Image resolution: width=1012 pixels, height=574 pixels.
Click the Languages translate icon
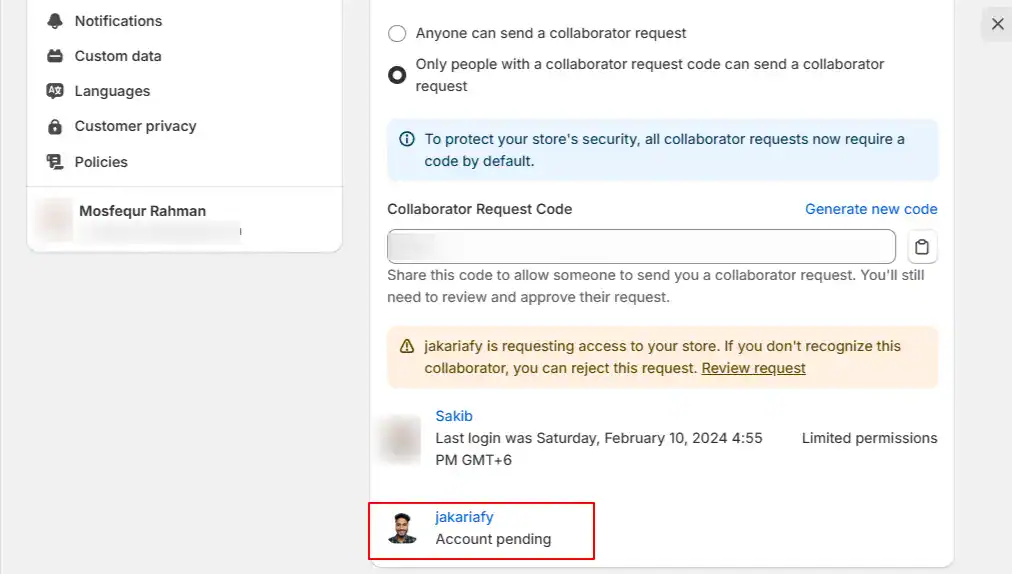coord(55,91)
